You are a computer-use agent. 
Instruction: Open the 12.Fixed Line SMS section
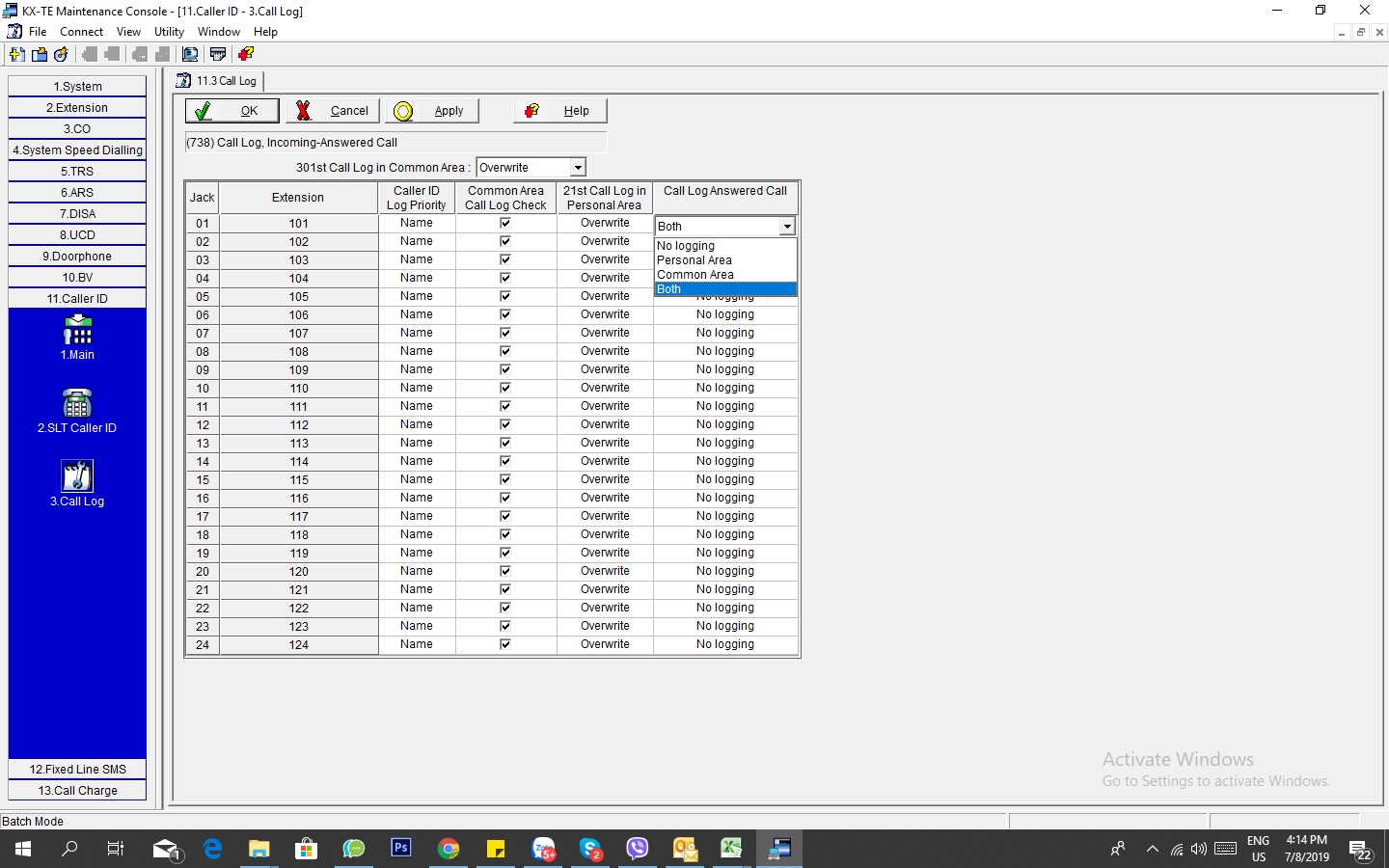click(77, 769)
